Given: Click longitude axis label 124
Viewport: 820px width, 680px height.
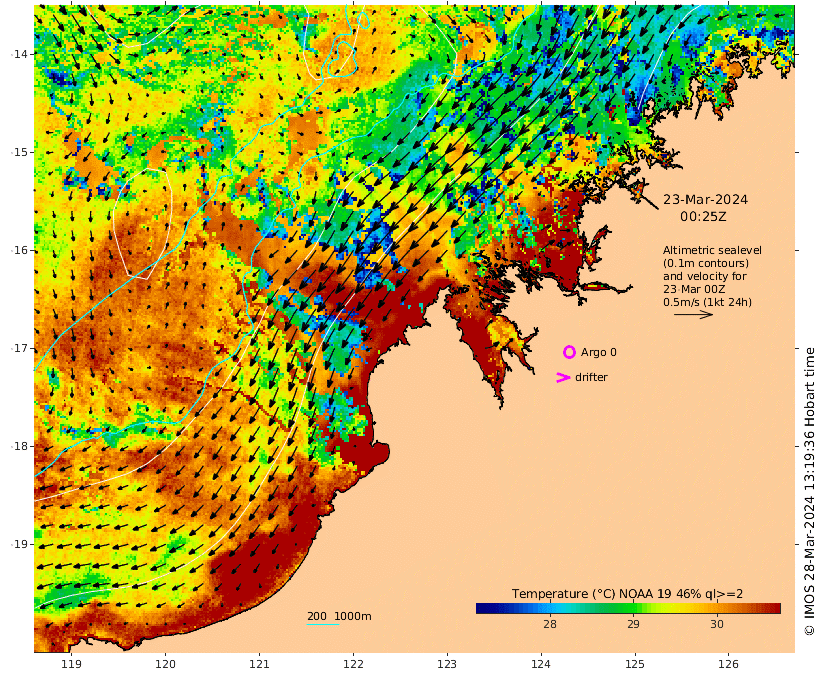Looking at the screenshot, I should coord(541,664).
